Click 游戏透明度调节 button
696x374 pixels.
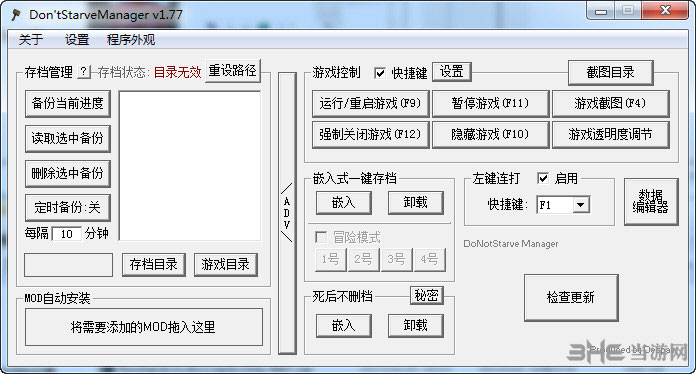(610, 134)
